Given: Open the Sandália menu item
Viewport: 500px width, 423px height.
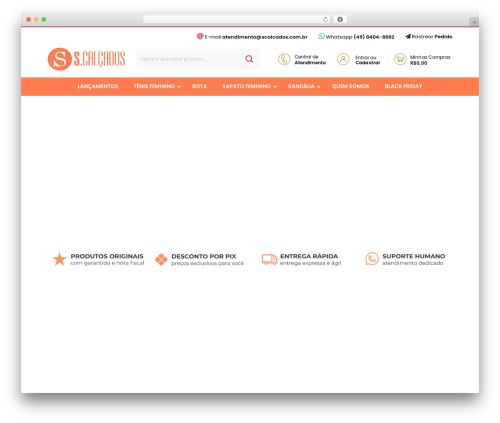Looking at the screenshot, I should click(x=301, y=86).
